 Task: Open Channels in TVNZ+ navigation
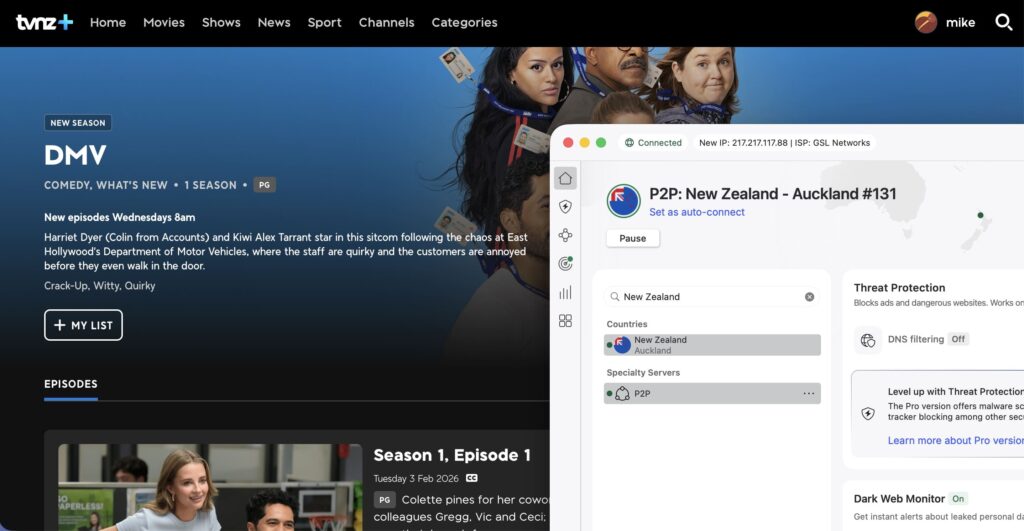coord(387,22)
